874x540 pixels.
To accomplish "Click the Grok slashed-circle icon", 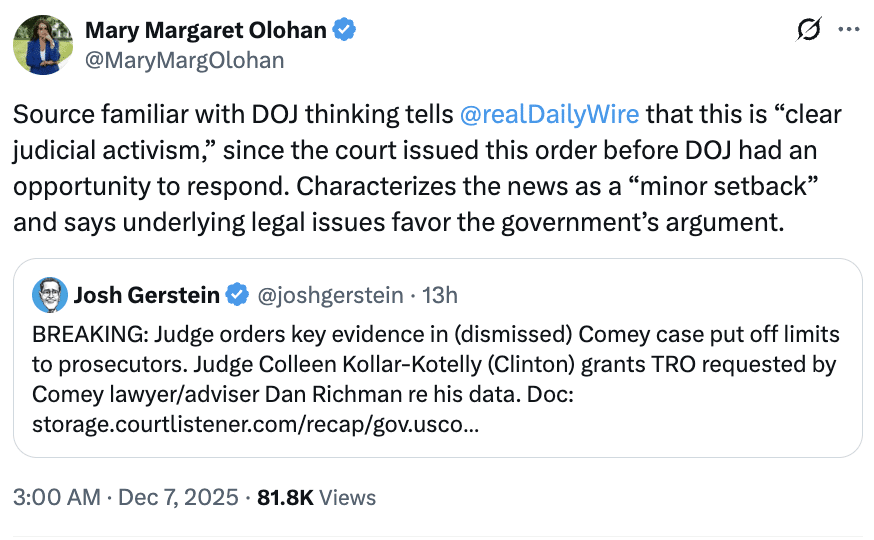I will [807, 31].
